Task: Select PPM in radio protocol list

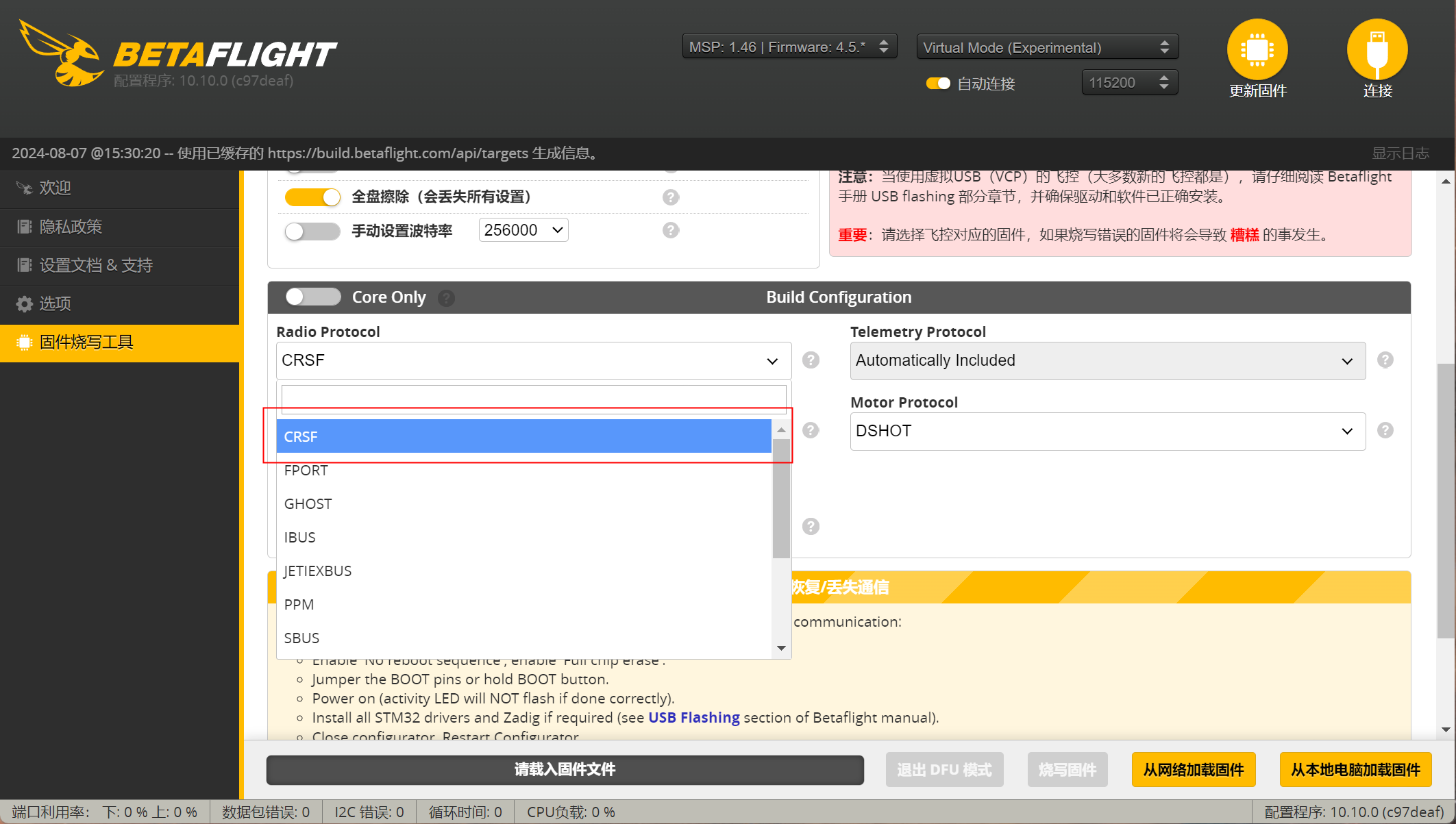Action: (x=523, y=605)
